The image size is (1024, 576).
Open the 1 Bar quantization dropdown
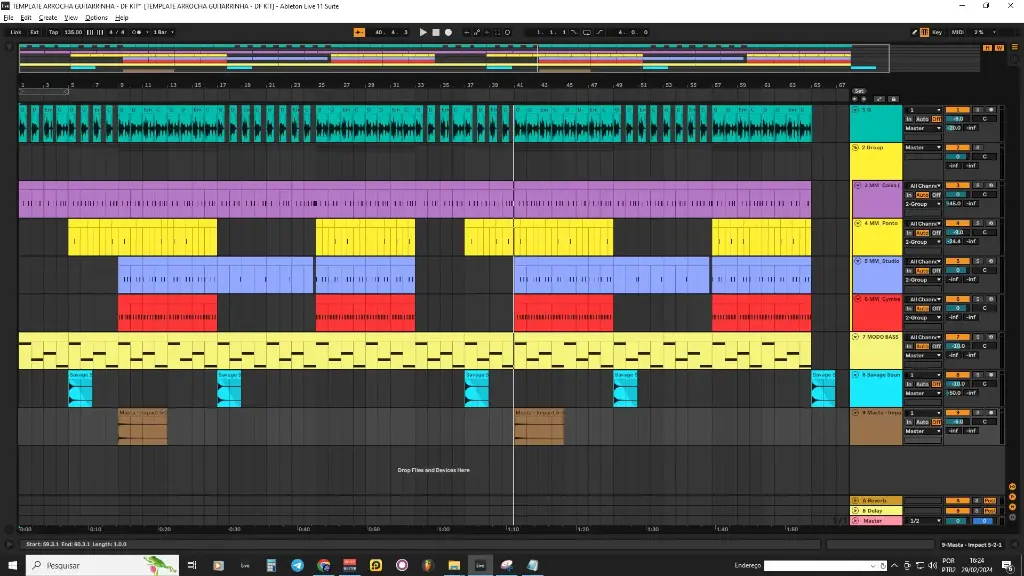163,32
